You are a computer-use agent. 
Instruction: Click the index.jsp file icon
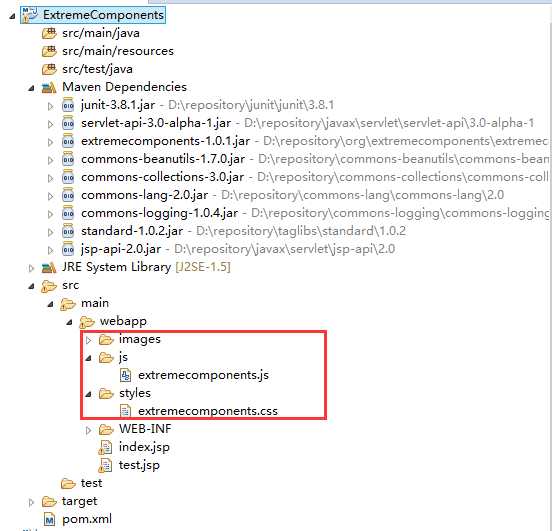click(x=105, y=447)
